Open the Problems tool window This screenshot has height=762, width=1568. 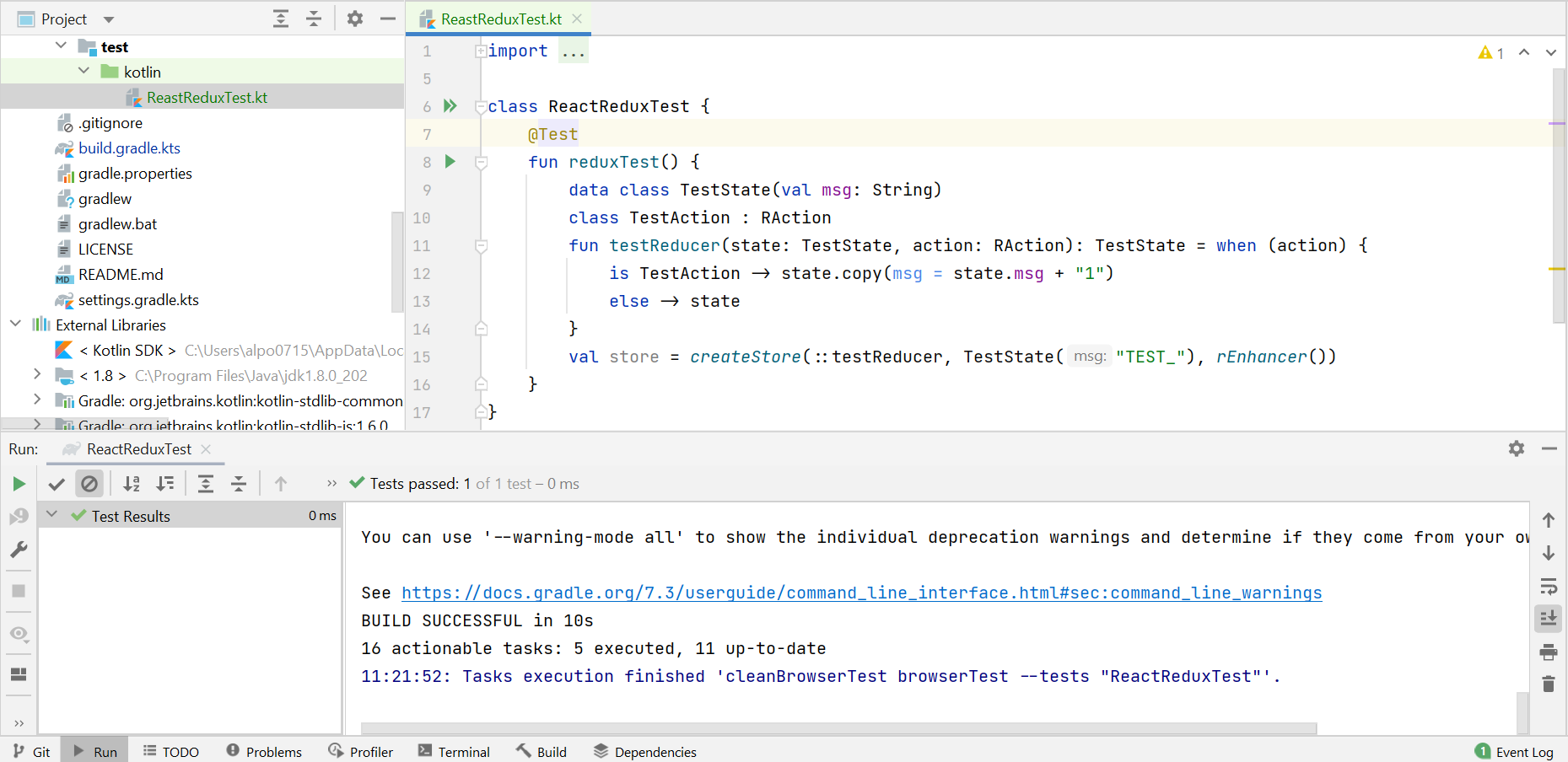click(x=264, y=751)
